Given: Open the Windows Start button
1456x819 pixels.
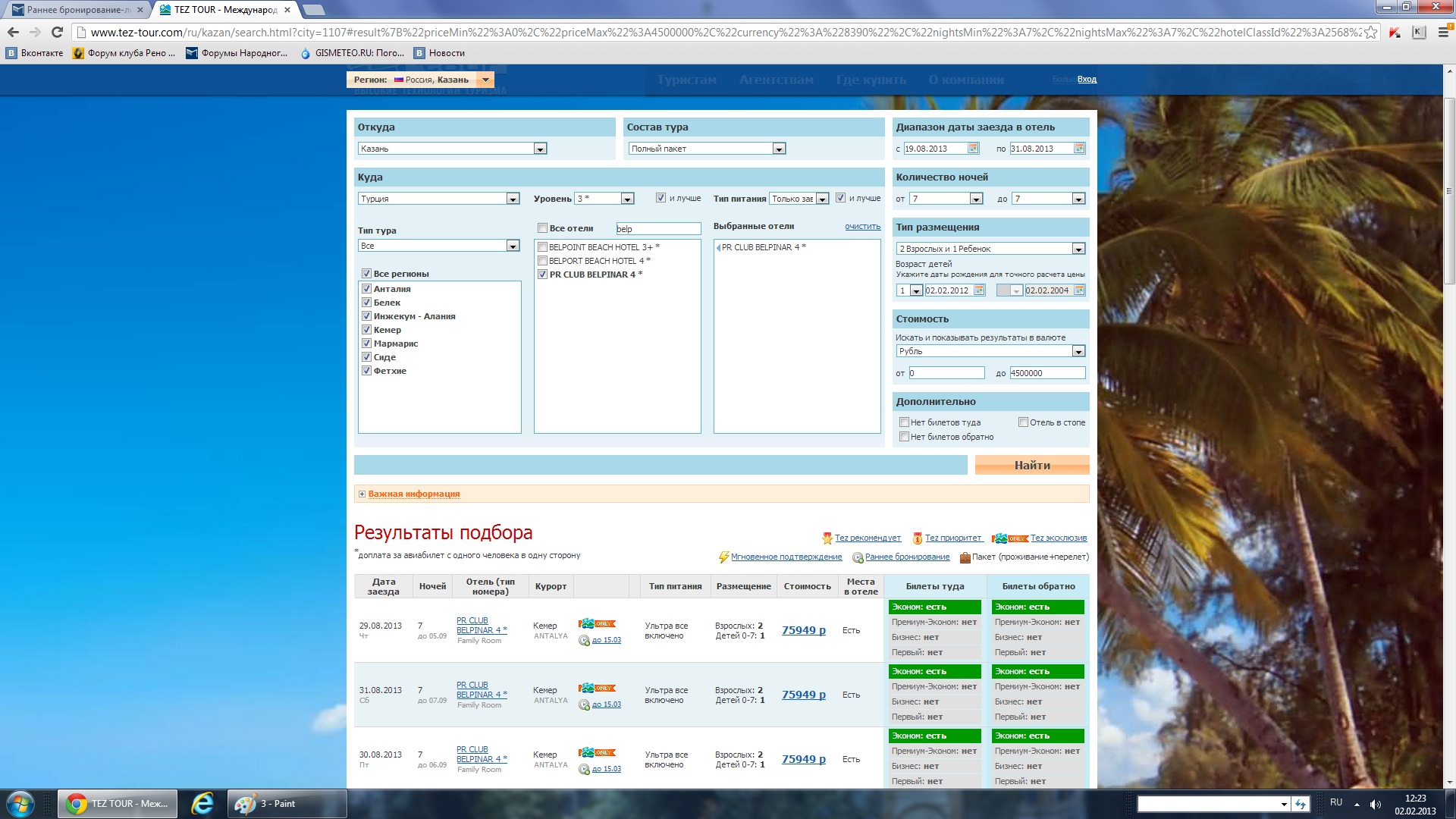Looking at the screenshot, I should click(x=20, y=804).
